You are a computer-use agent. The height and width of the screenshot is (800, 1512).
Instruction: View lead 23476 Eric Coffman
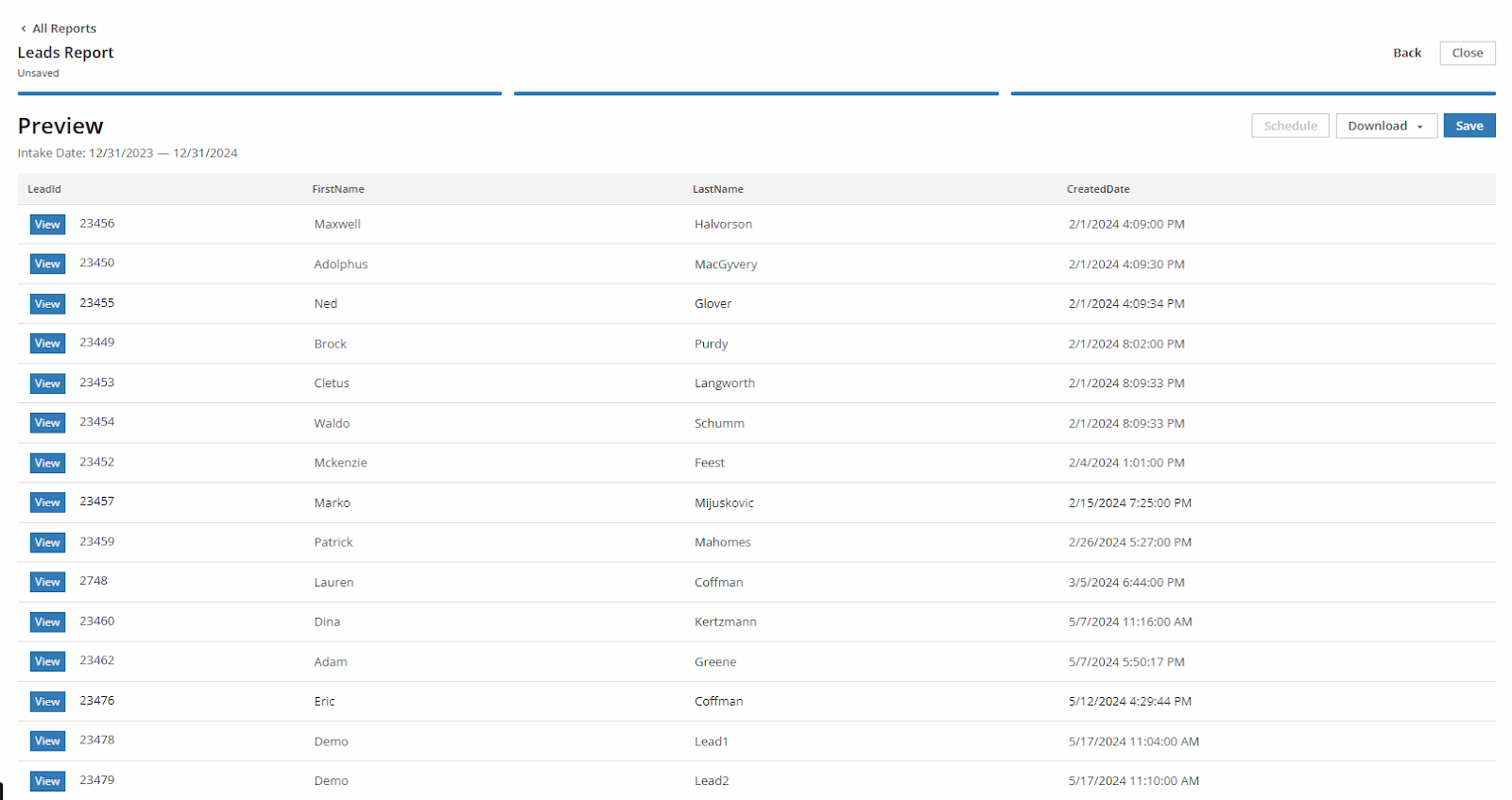pyautogui.click(x=47, y=702)
